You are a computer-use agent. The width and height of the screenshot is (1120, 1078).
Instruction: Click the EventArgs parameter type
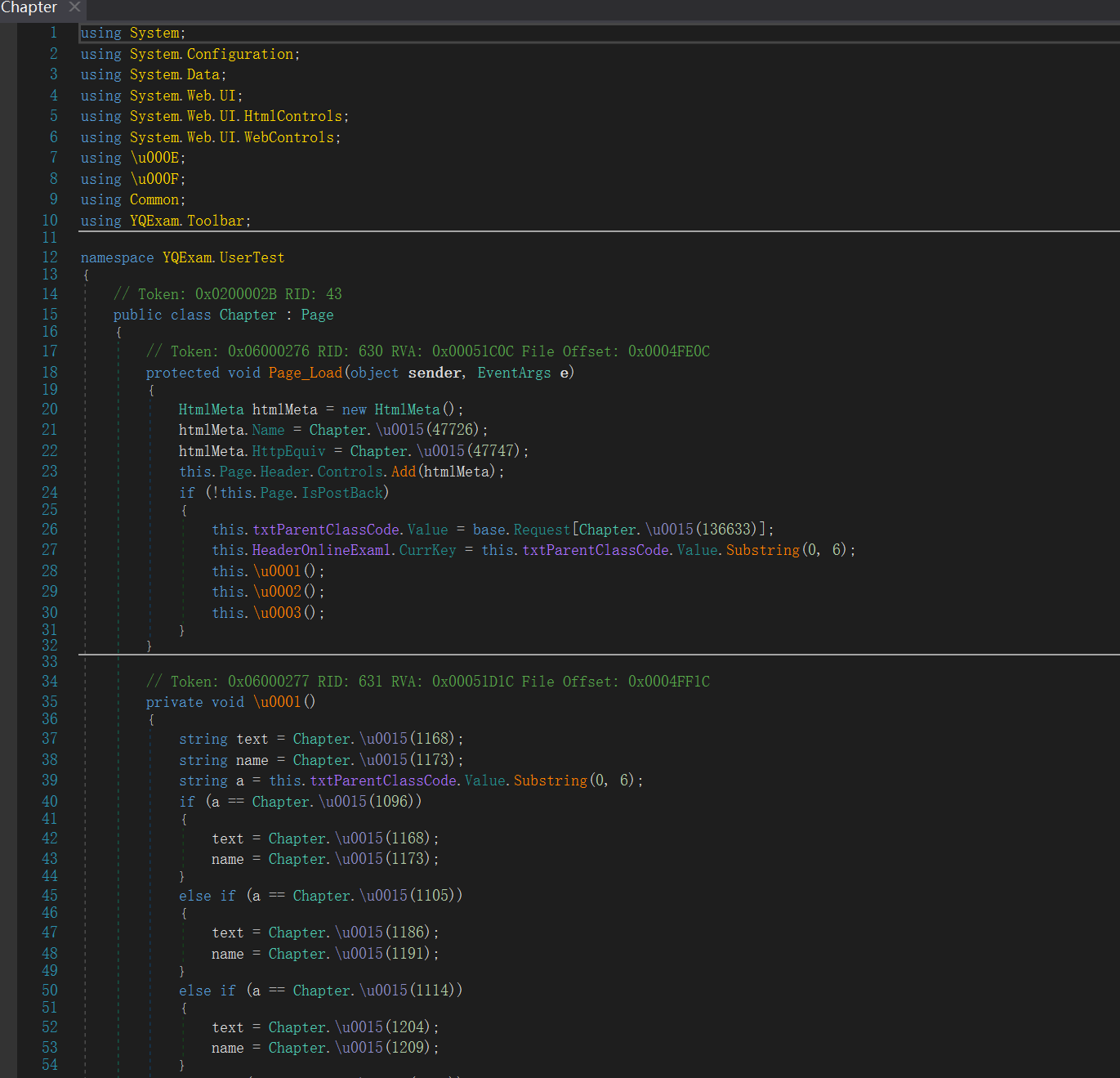tap(514, 373)
